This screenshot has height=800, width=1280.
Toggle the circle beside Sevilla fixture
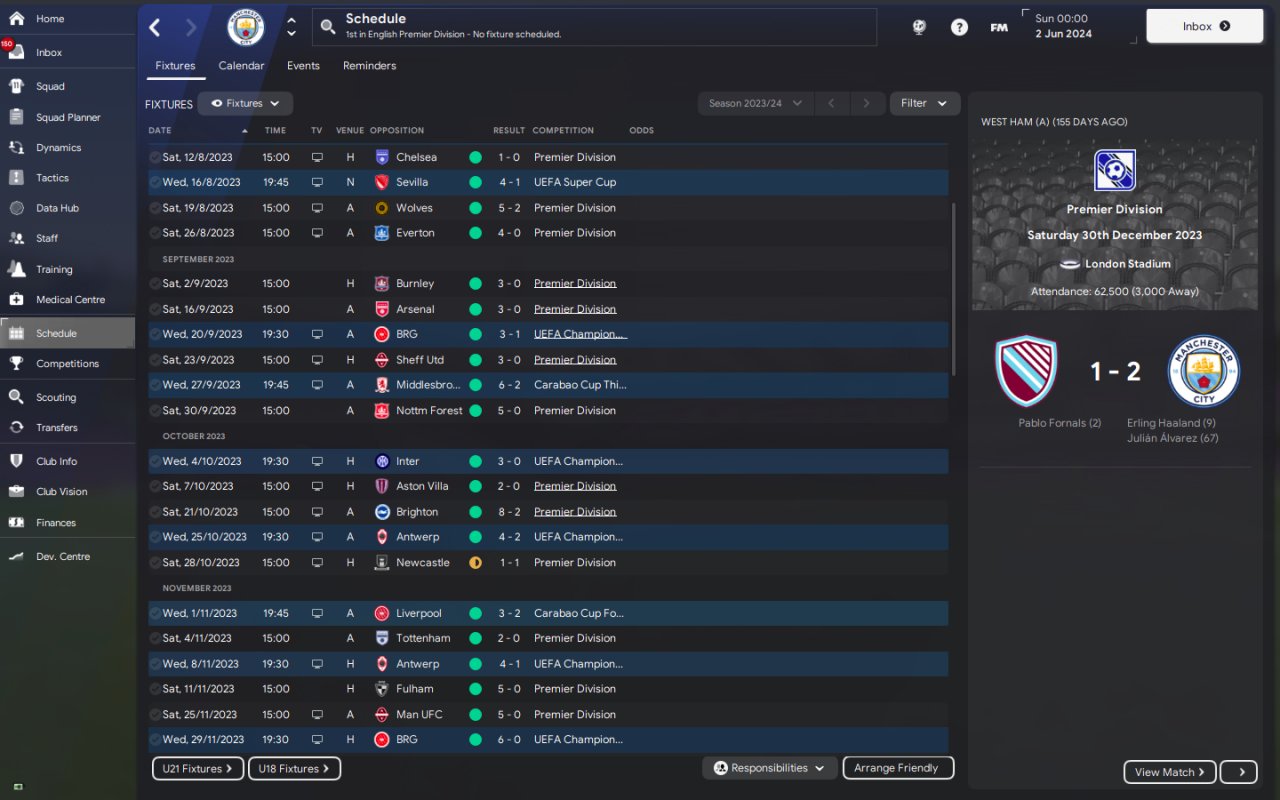(155, 182)
